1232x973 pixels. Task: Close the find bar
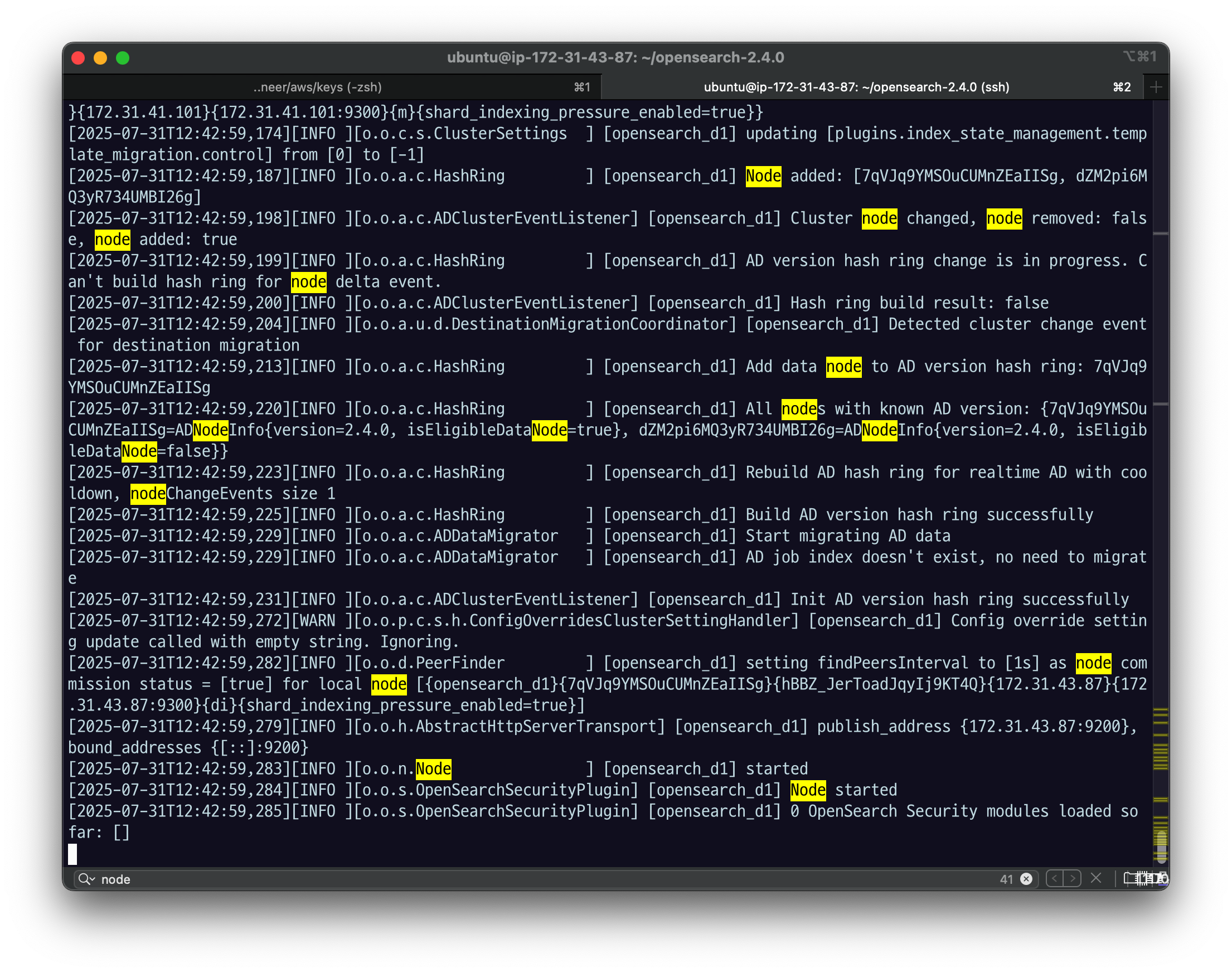pos(1096,878)
